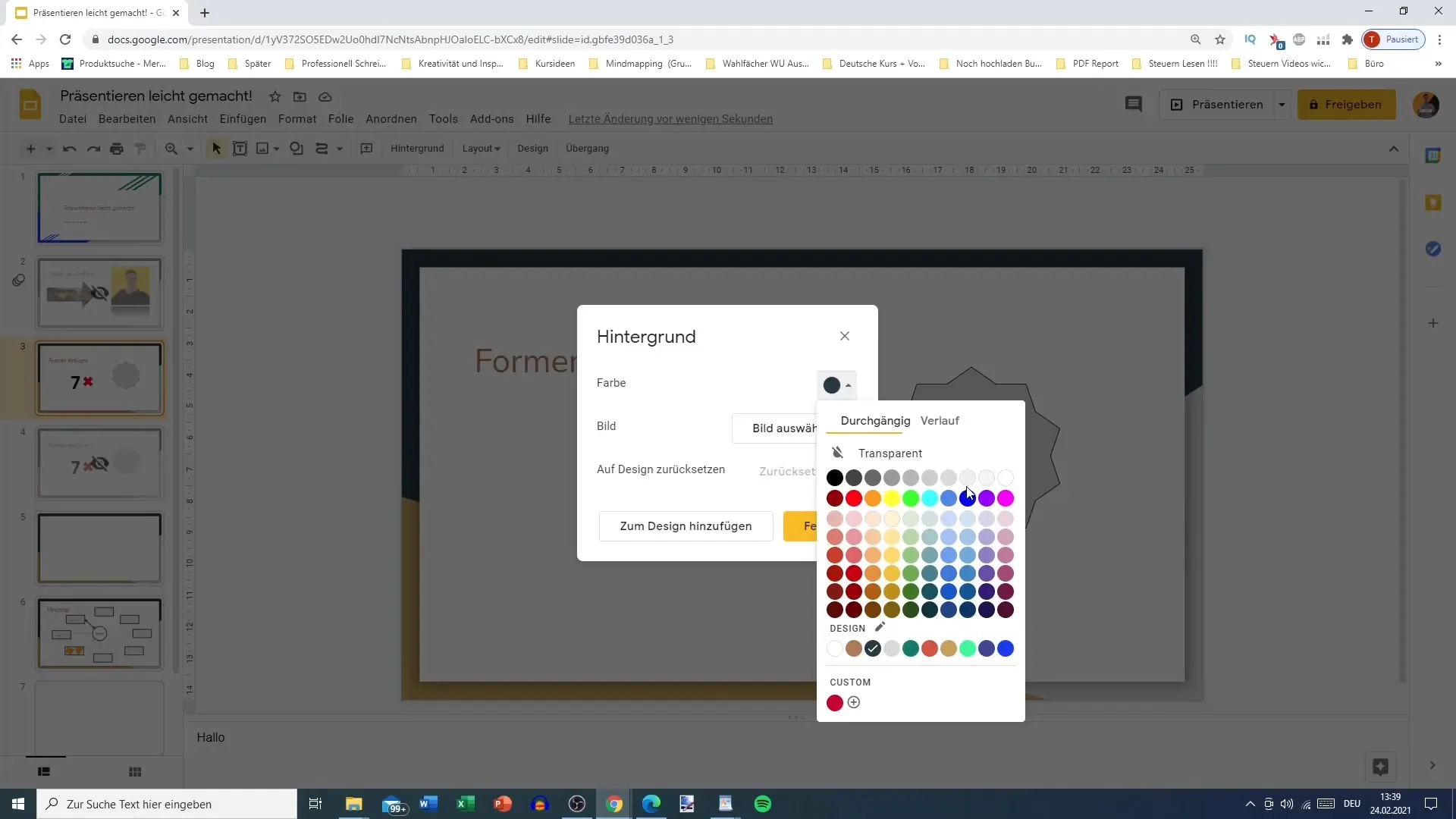Switch to grid view of slides
The width and height of the screenshot is (1456, 819).
click(x=135, y=772)
